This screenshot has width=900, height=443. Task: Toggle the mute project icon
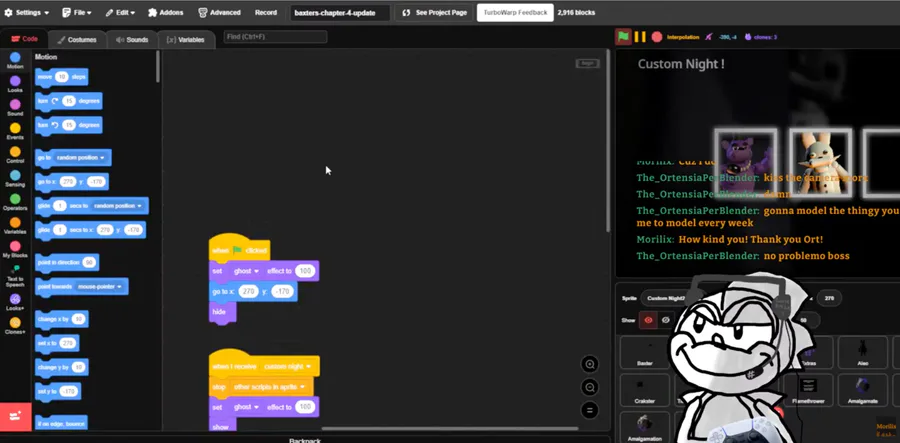709,37
